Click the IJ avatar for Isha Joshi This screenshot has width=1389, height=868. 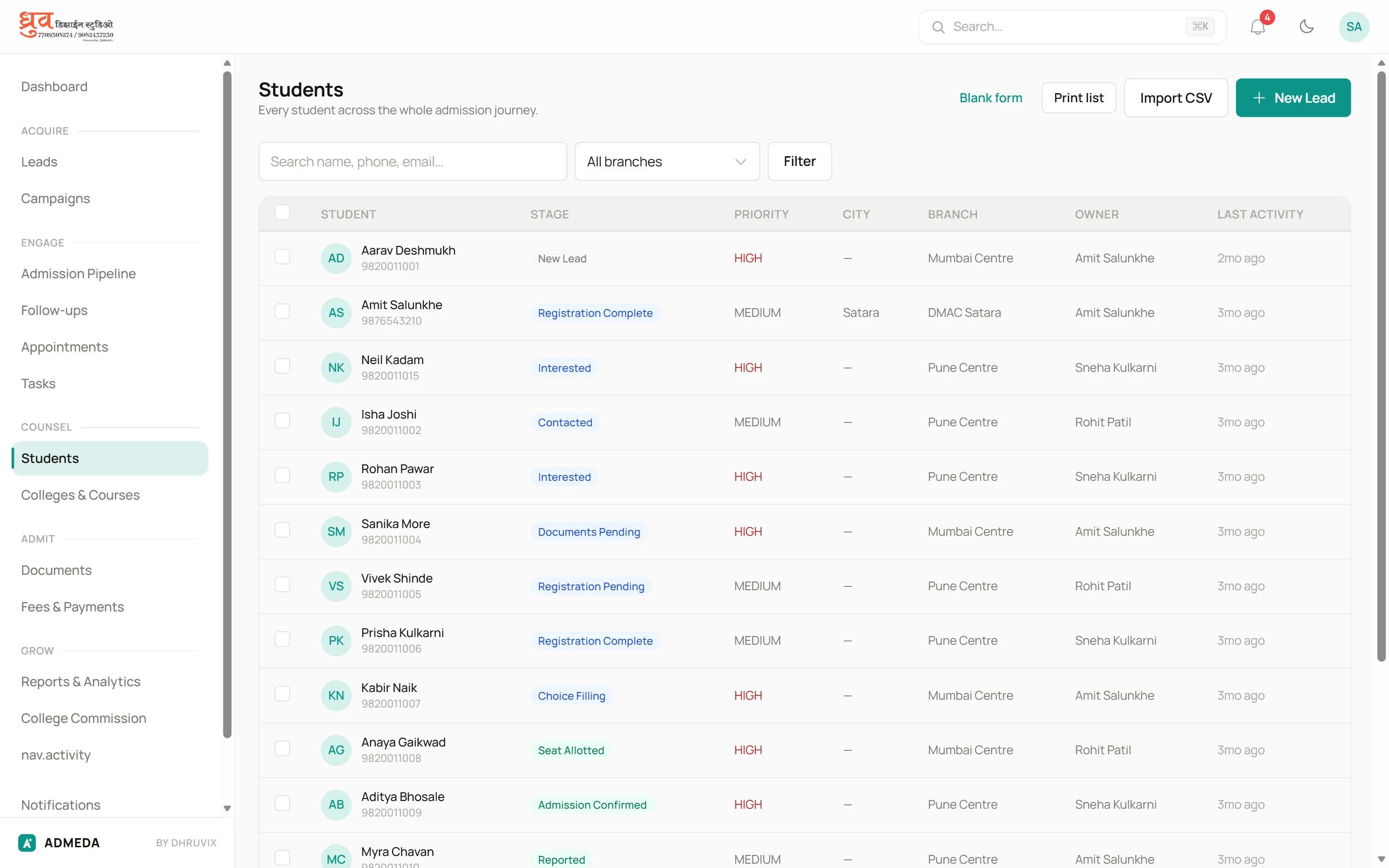pos(336,422)
